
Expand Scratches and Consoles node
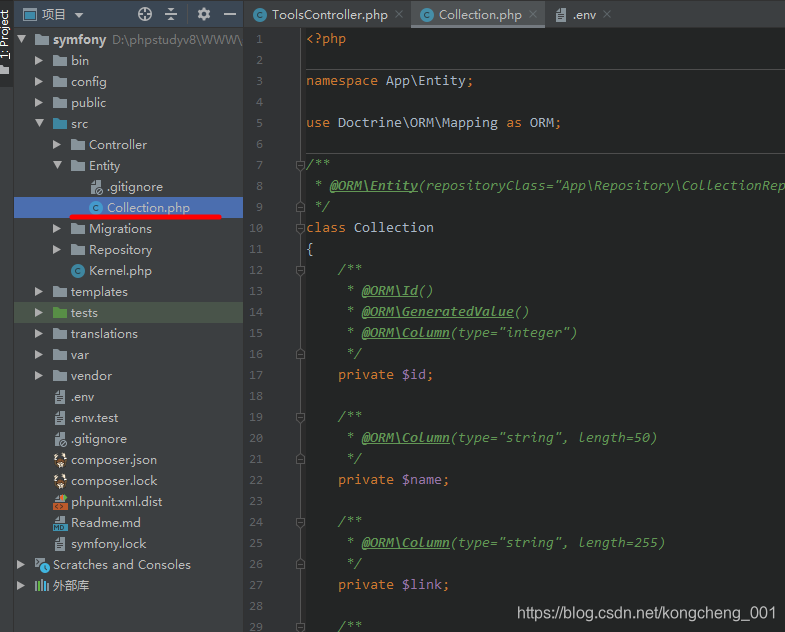(21, 565)
